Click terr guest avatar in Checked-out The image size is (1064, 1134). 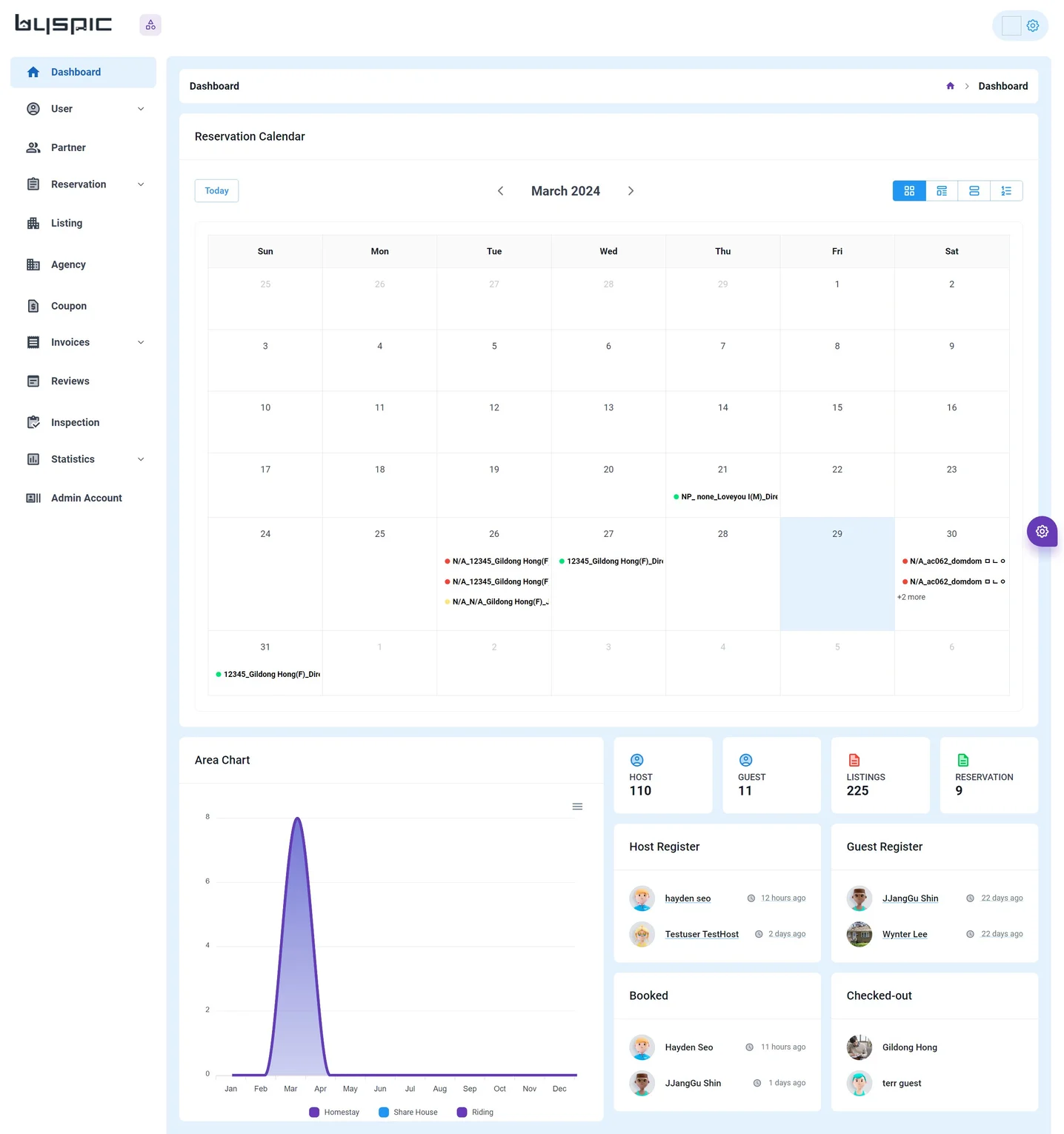[x=859, y=1083]
